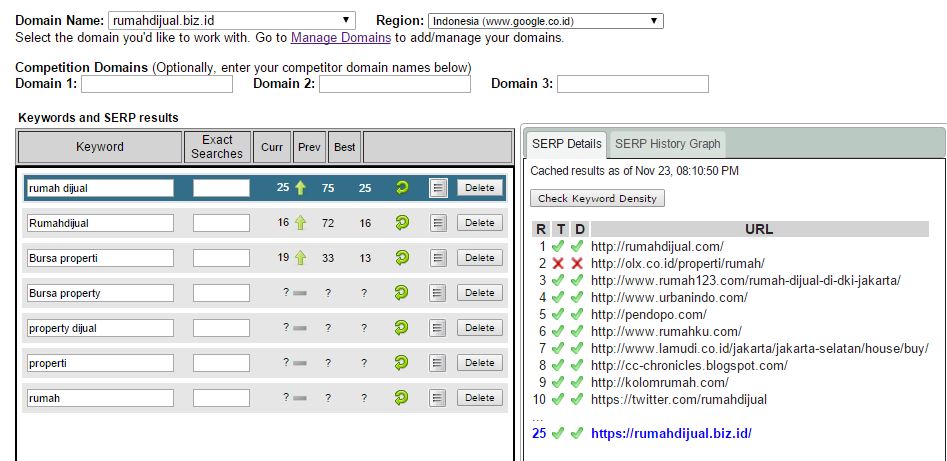Refresh the 'property dijual' keyword row
Image resolution: width=947 pixels, height=461 pixels.
coord(402,328)
